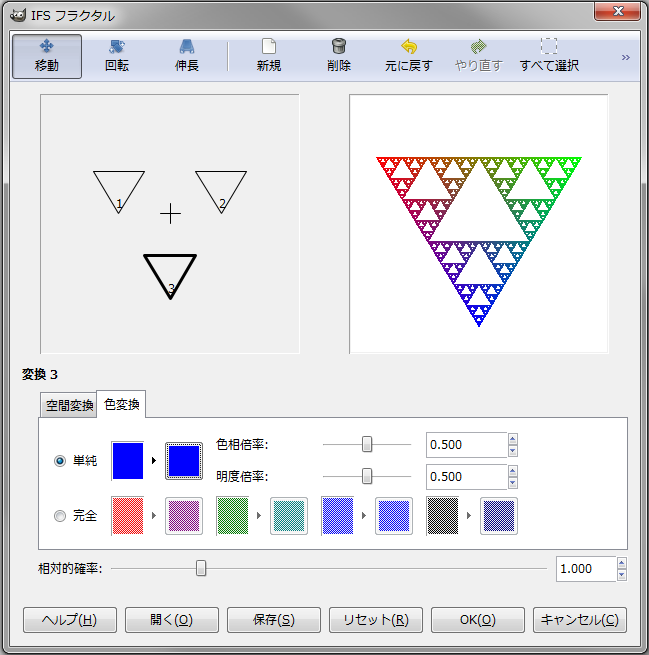
Task: Click the キャンセル(C) button
Action: pyautogui.click(x=580, y=620)
